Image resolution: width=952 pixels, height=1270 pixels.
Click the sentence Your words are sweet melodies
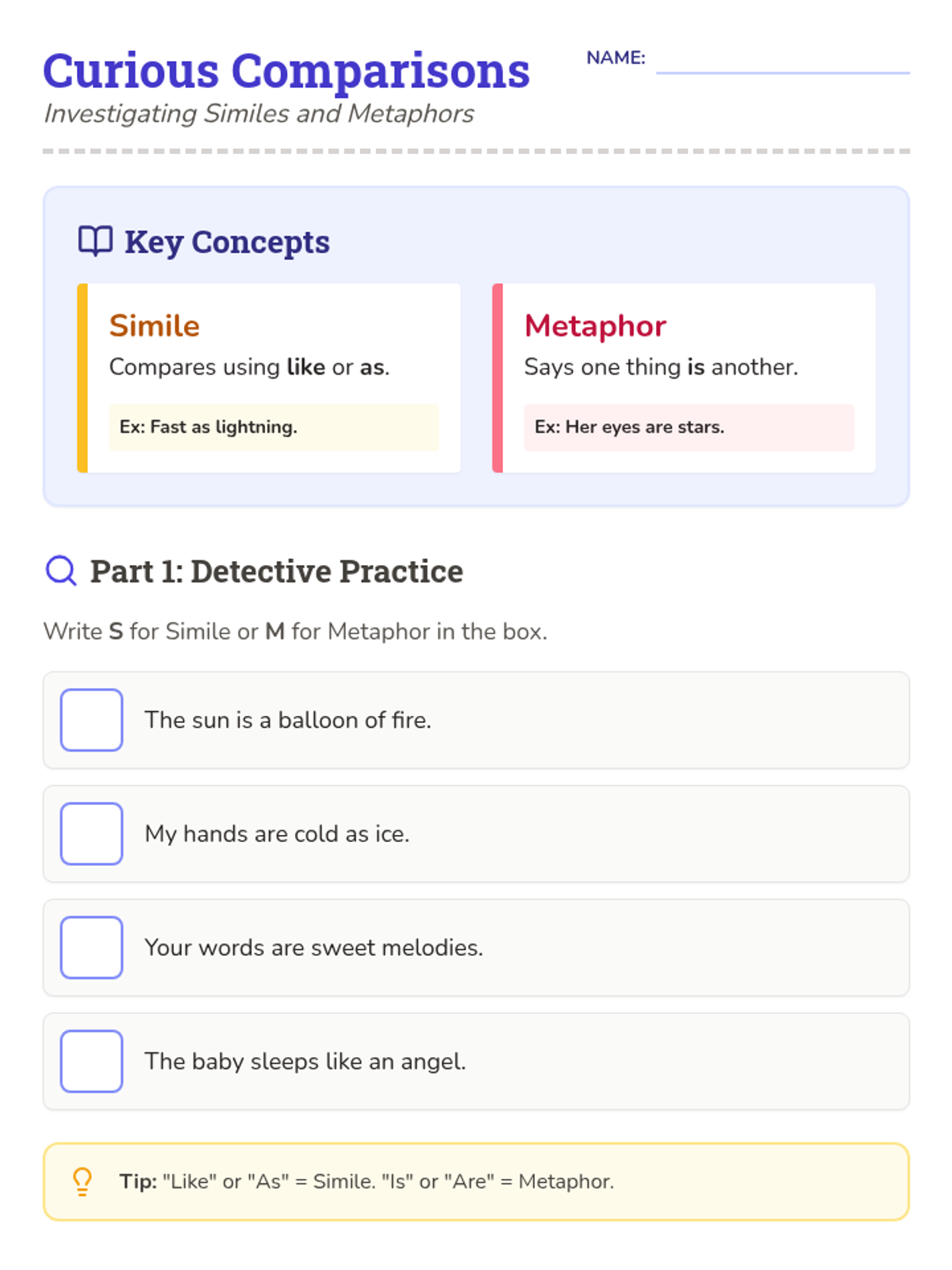tap(314, 948)
